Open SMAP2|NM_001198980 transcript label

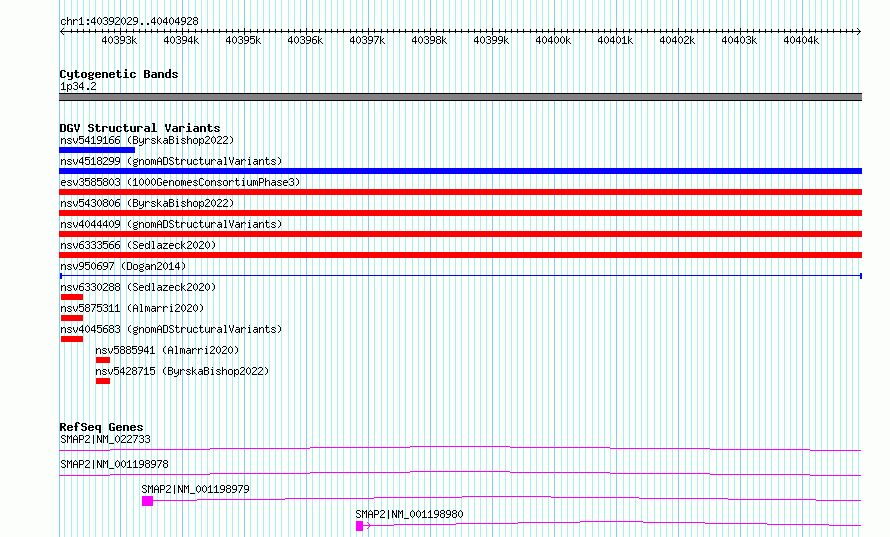[409, 514]
